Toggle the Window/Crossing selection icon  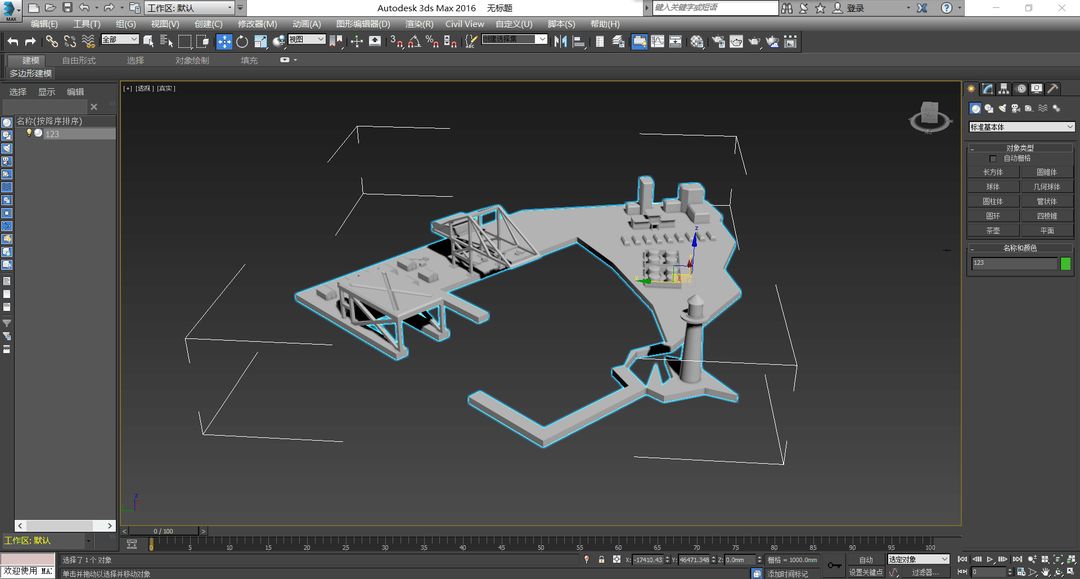click(x=202, y=41)
